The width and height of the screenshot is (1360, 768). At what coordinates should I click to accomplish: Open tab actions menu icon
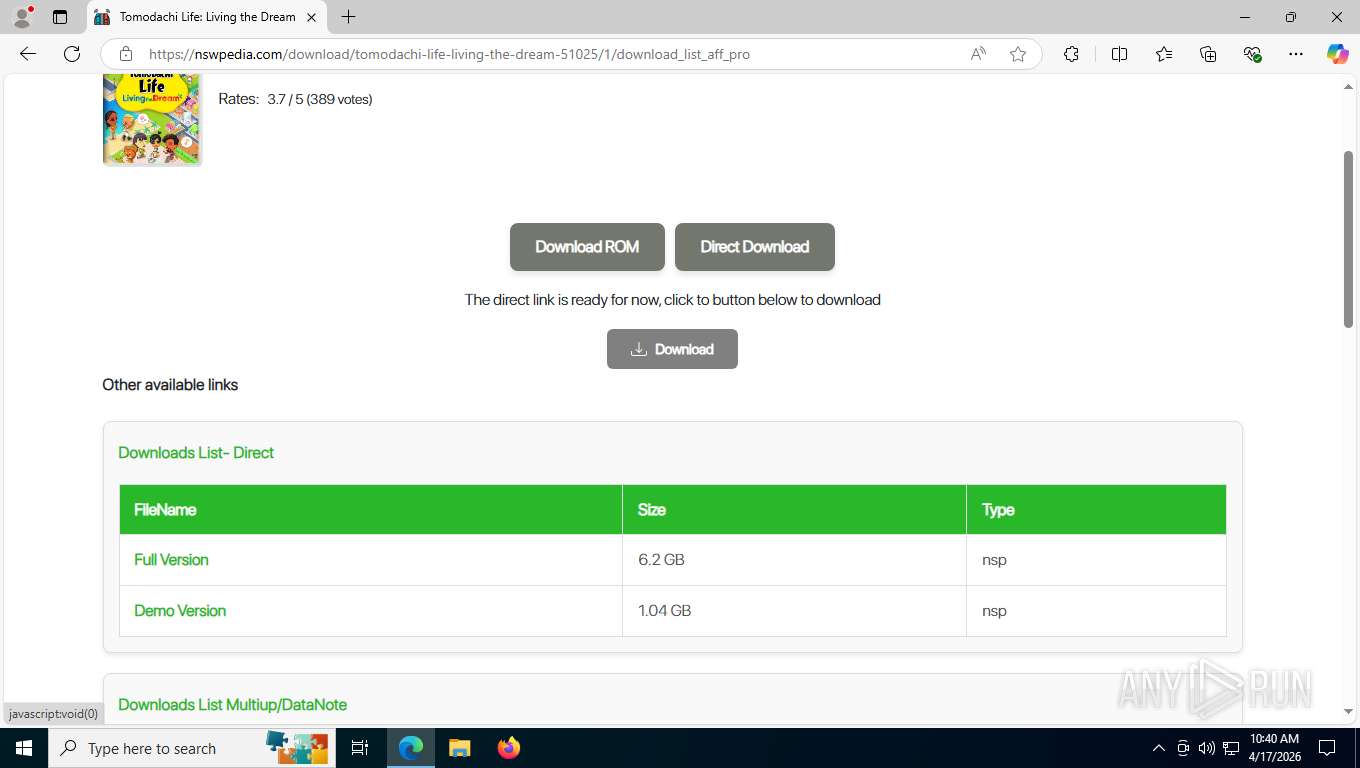click(x=60, y=17)
